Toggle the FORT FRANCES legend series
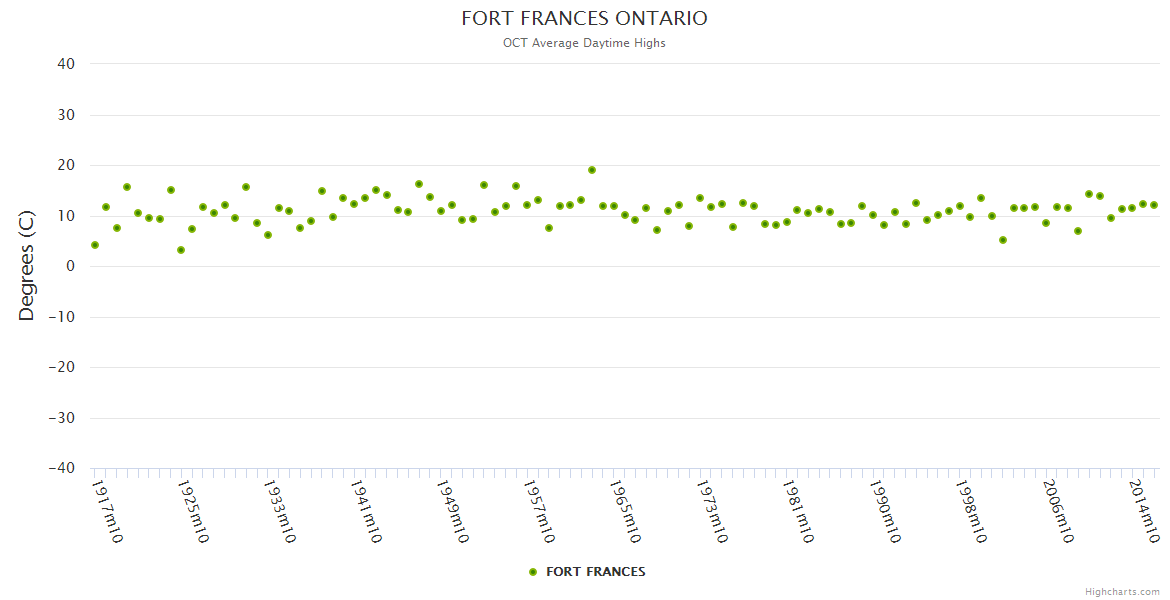 pyautogui.click(x=595, y=572)
